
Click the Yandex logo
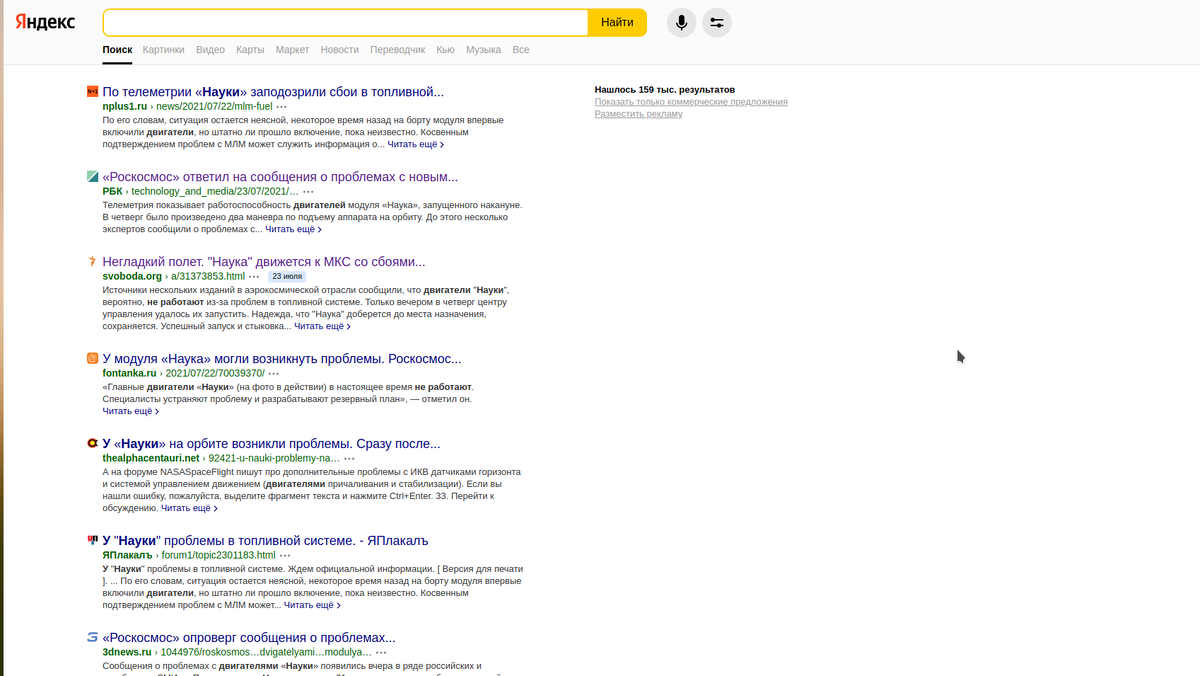pos(45,22)
